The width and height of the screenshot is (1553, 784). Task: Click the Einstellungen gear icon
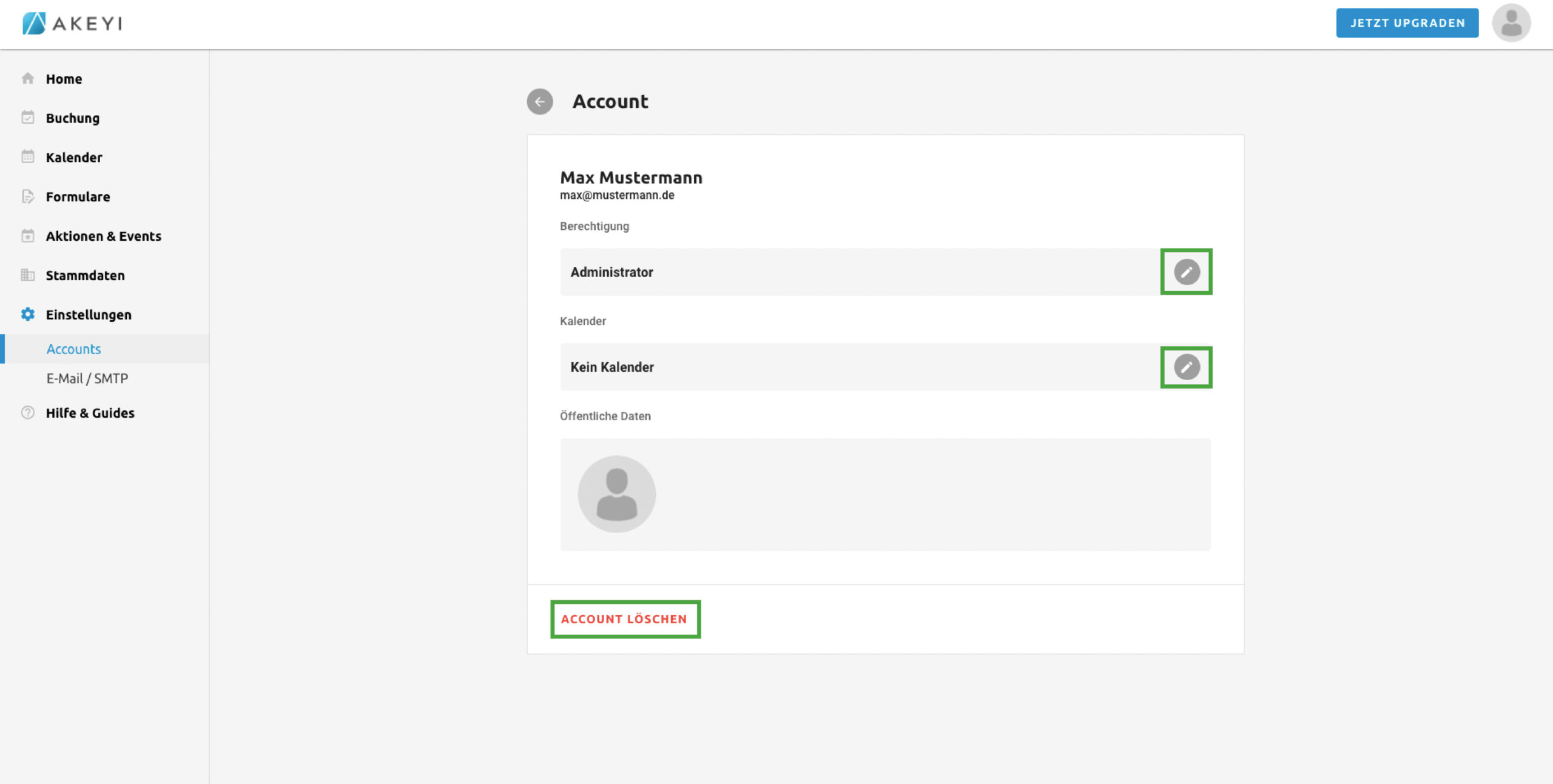click(x=28, y=314)
